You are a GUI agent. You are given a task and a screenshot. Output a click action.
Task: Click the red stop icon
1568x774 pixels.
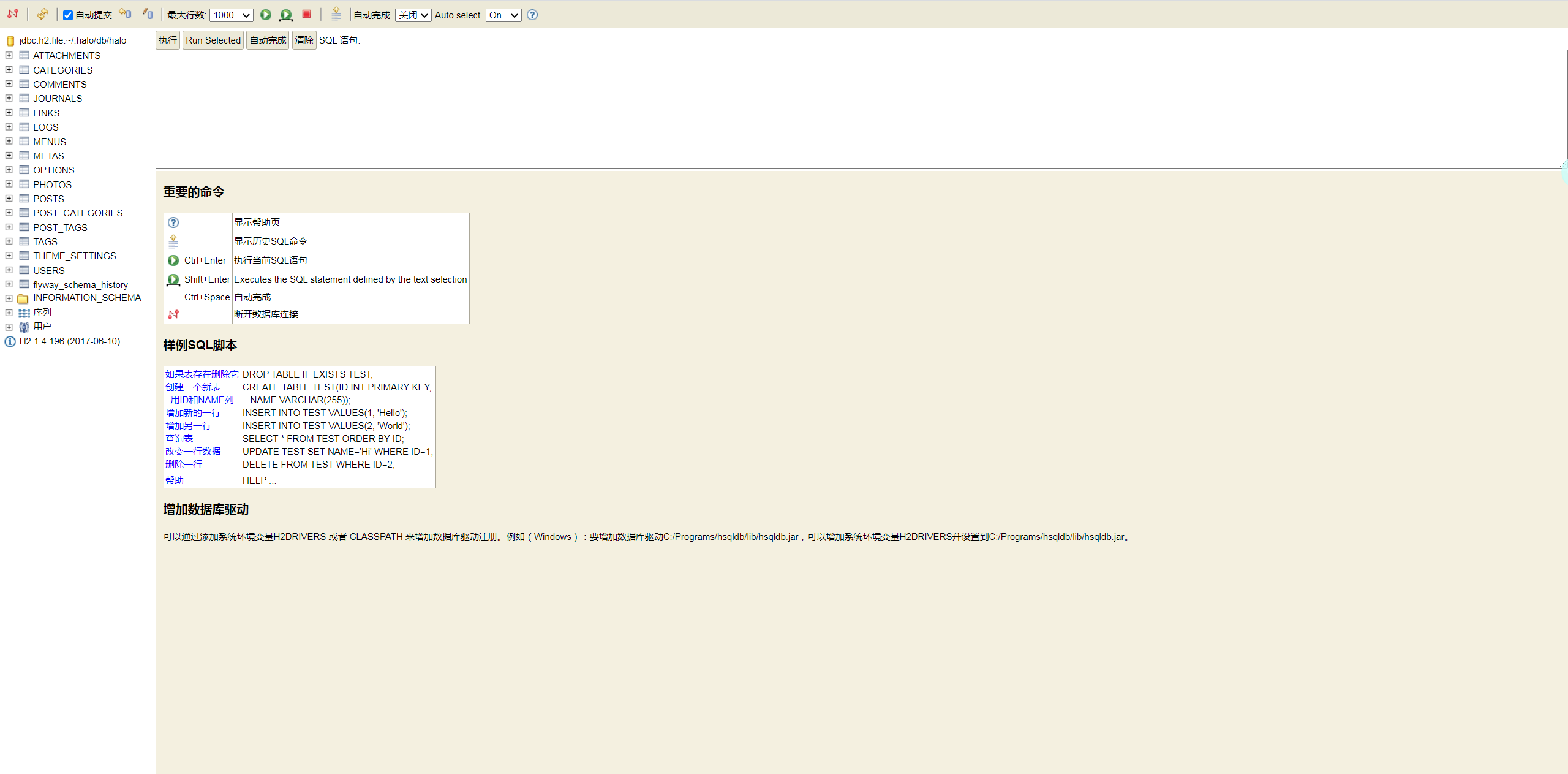[x=307, y=14]
